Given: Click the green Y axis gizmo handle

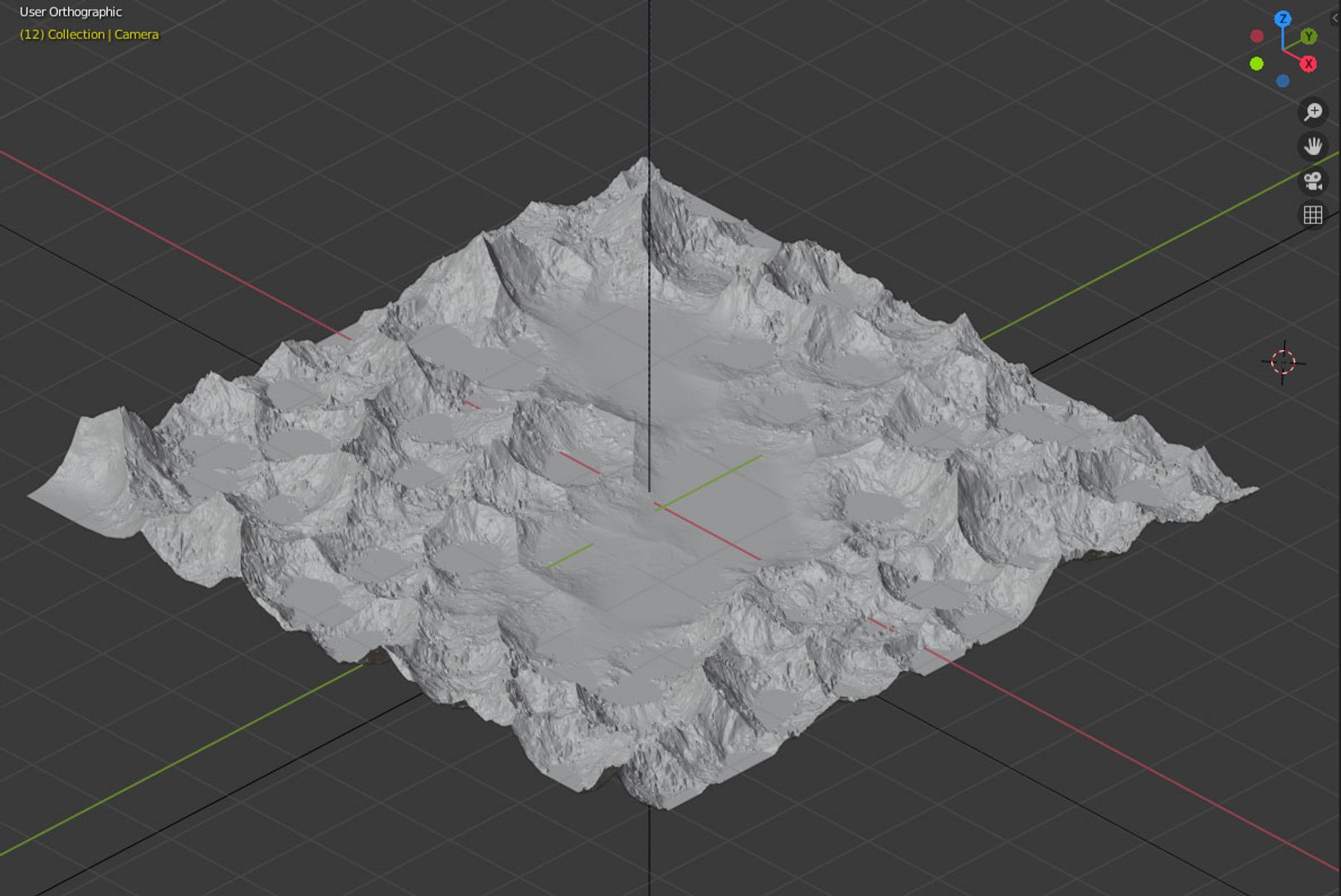Looking at the screenshot, I should tap(1309, 37).
